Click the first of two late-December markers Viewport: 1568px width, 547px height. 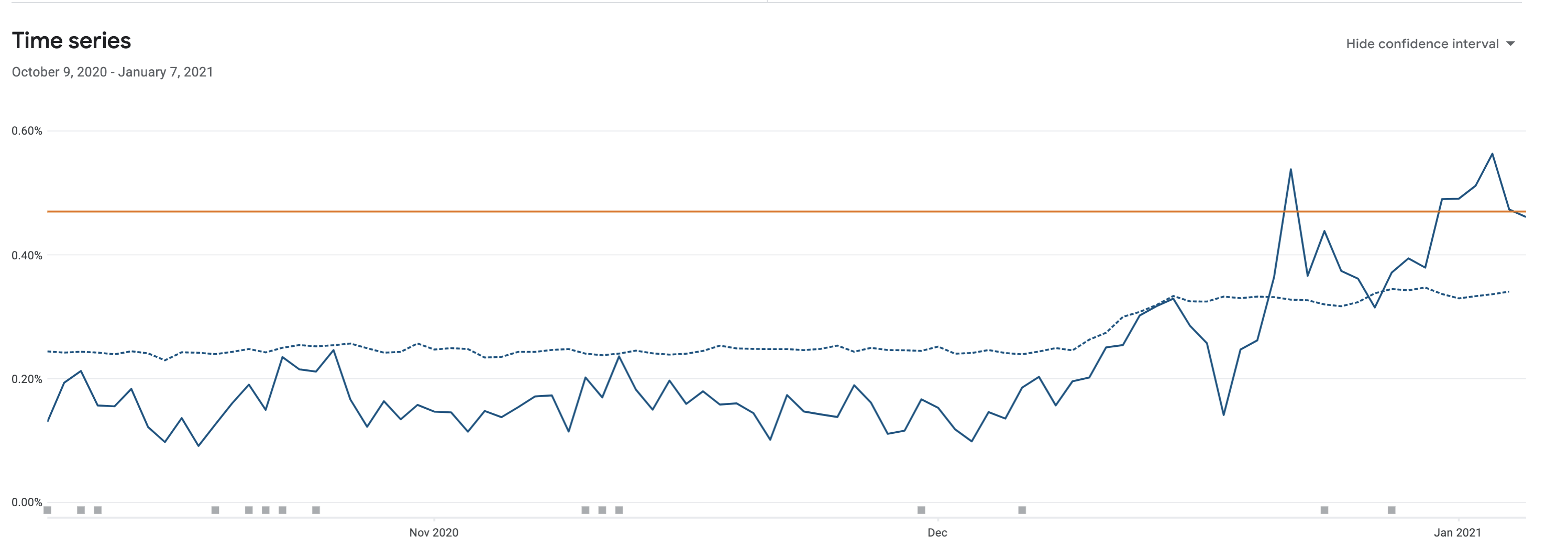1324,510
